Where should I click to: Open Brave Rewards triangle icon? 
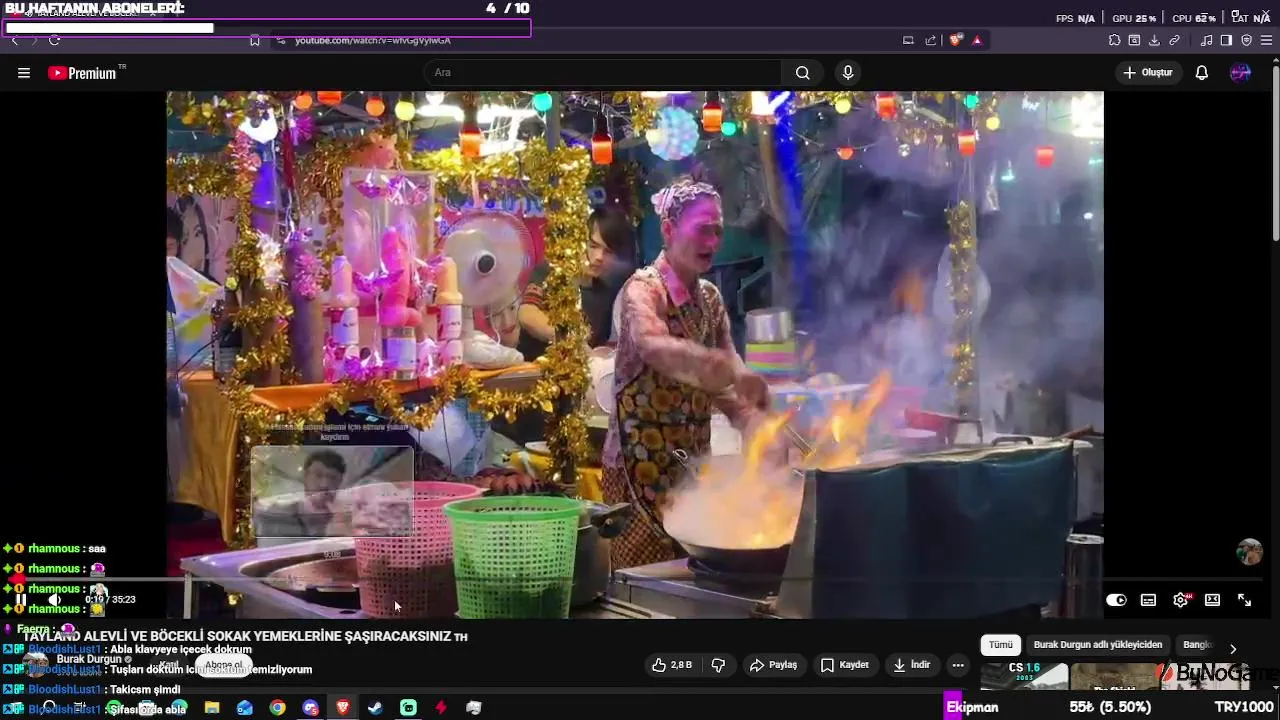tap(977, 40)
